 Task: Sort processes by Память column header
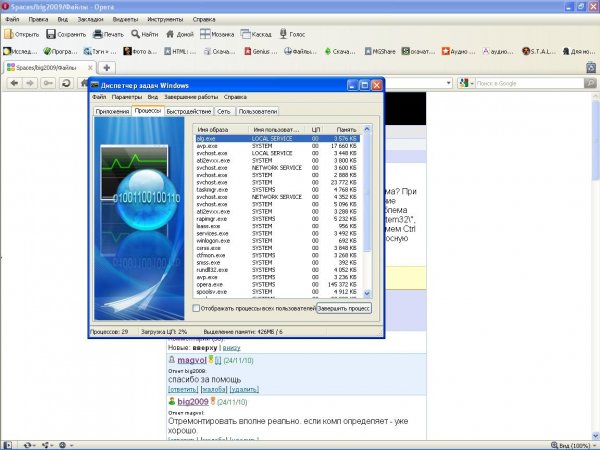[341, 130]
